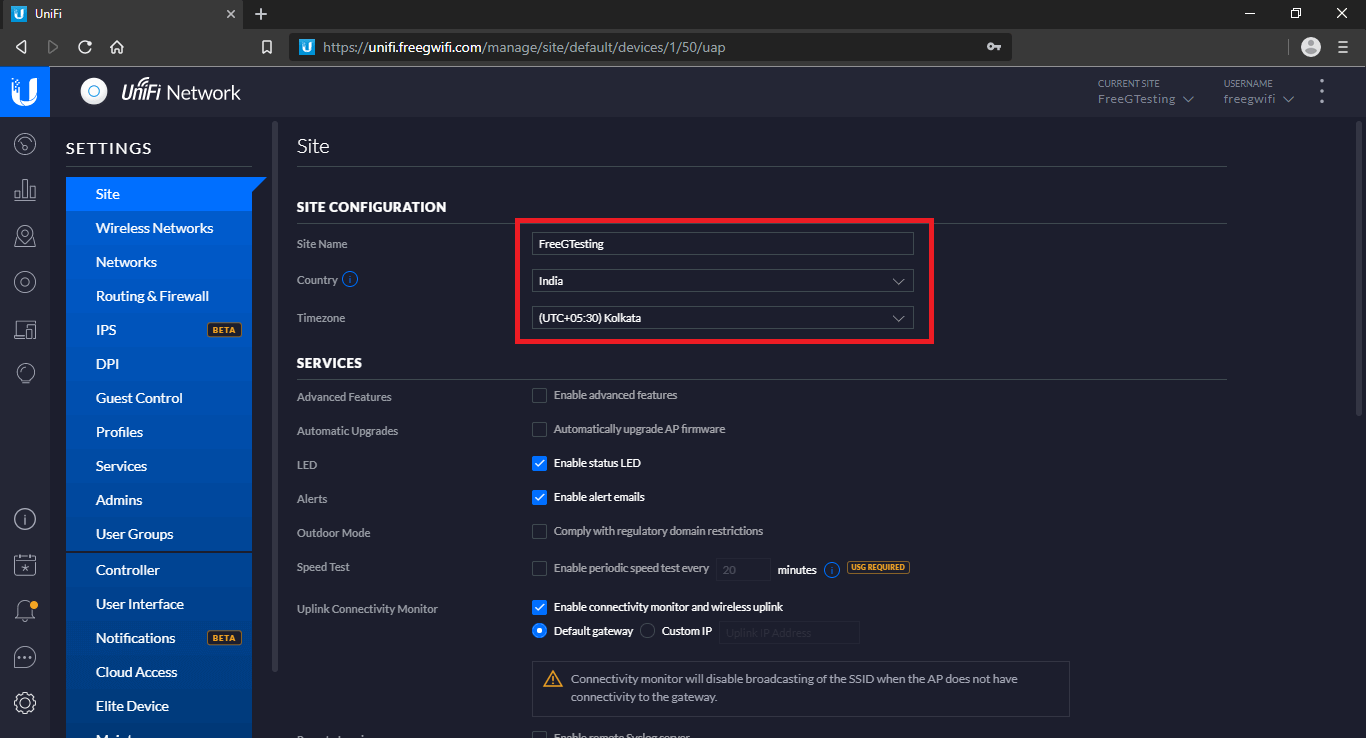Screen dimensions: 1366x738
Task: Open the Map icon in left rail
Action: 25,236
